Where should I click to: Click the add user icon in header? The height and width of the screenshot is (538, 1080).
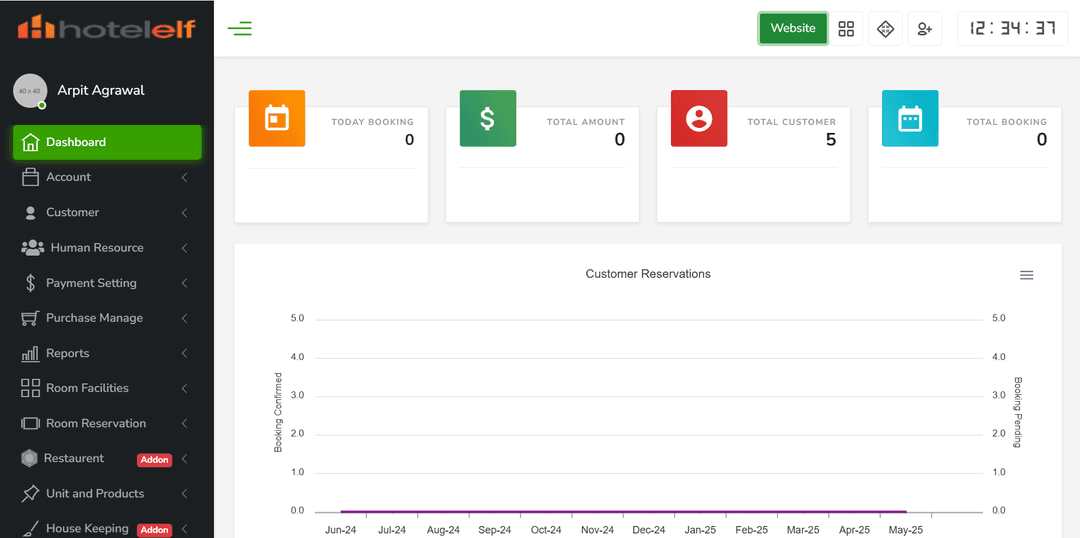coord(924,29)
